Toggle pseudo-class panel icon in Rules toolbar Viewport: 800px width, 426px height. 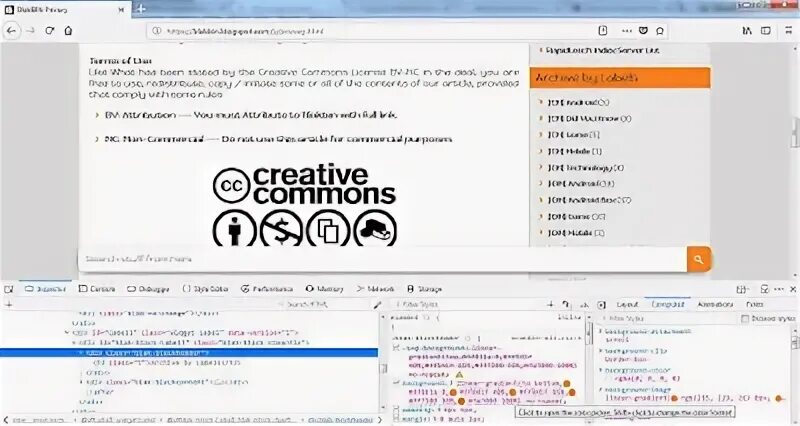[x=566, y=305]
